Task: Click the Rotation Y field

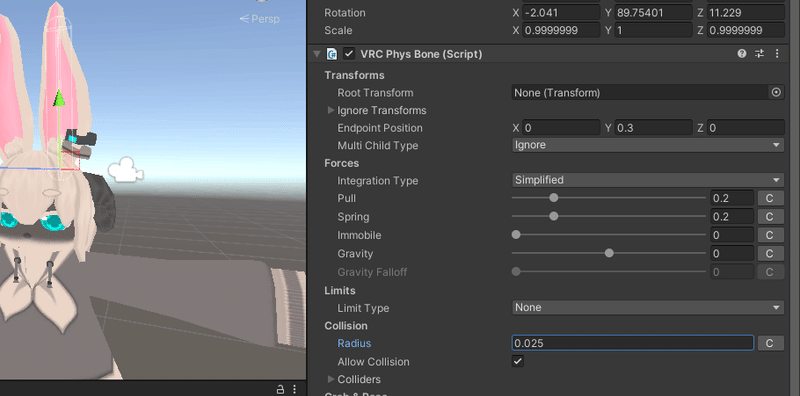Action: tap(654, 12)
